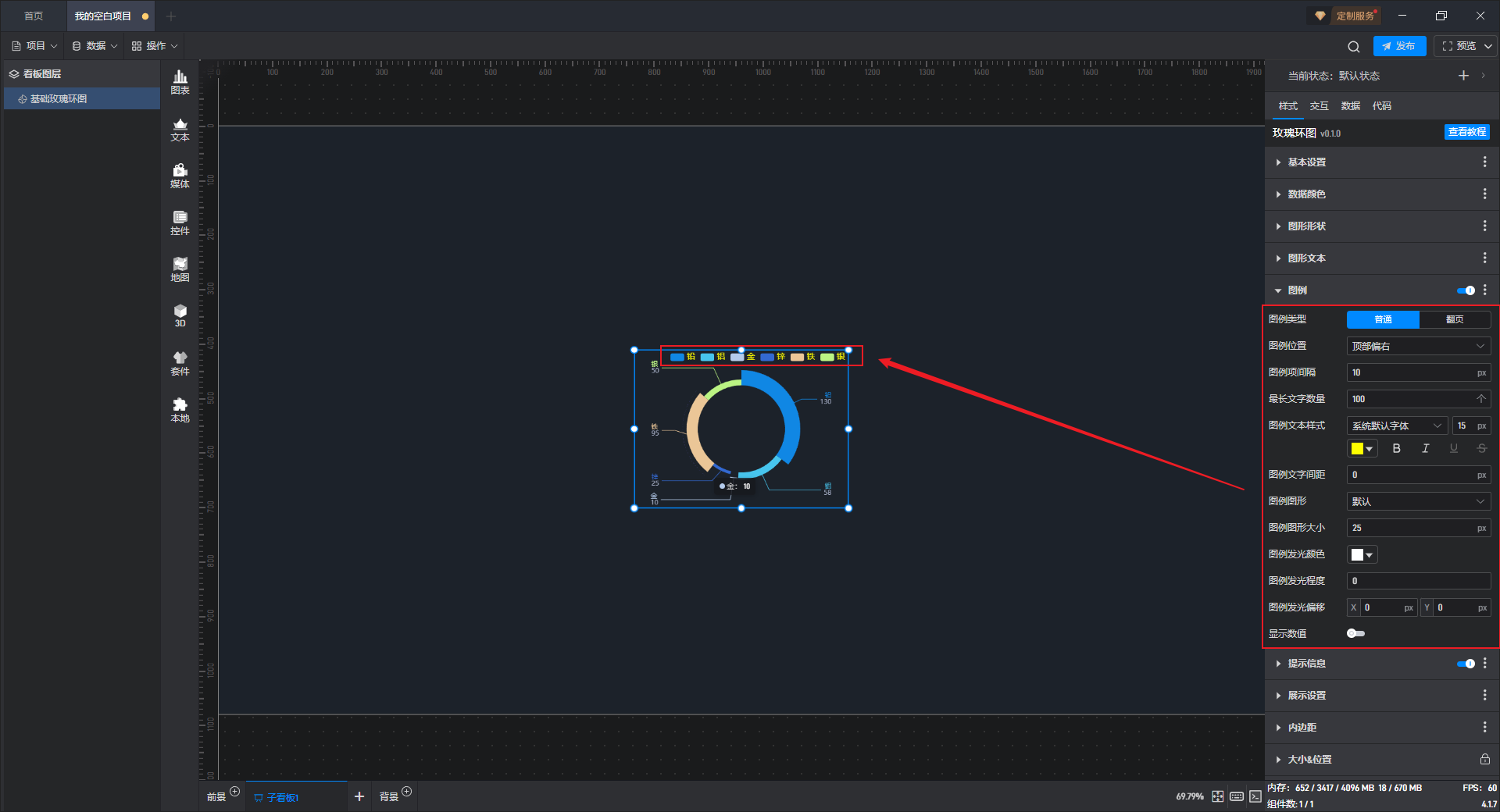Switch to the 首页 tab
This screenshot has height=812, width=1500.
[34, 16]
